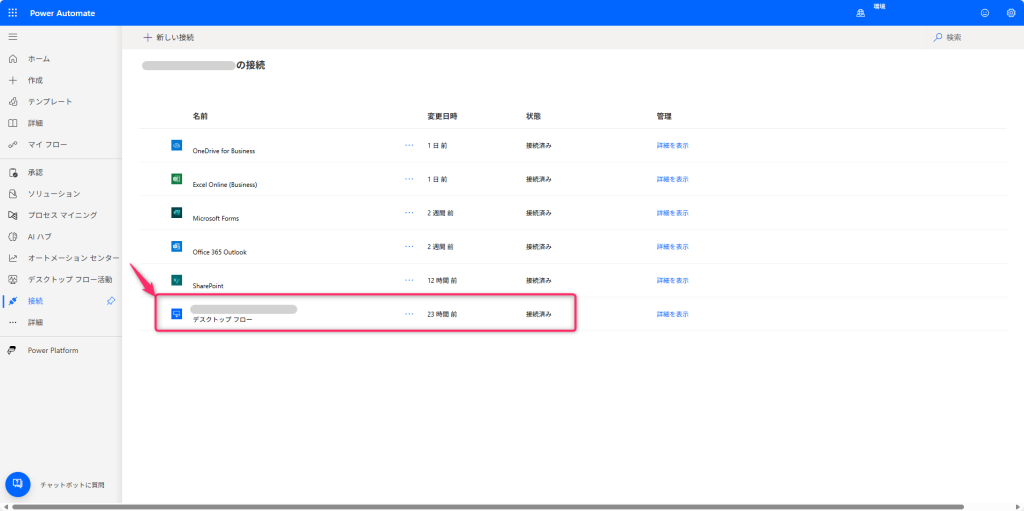
Task: Click 状態 column header
Action: pyautogui.click(x=534, y=116)
